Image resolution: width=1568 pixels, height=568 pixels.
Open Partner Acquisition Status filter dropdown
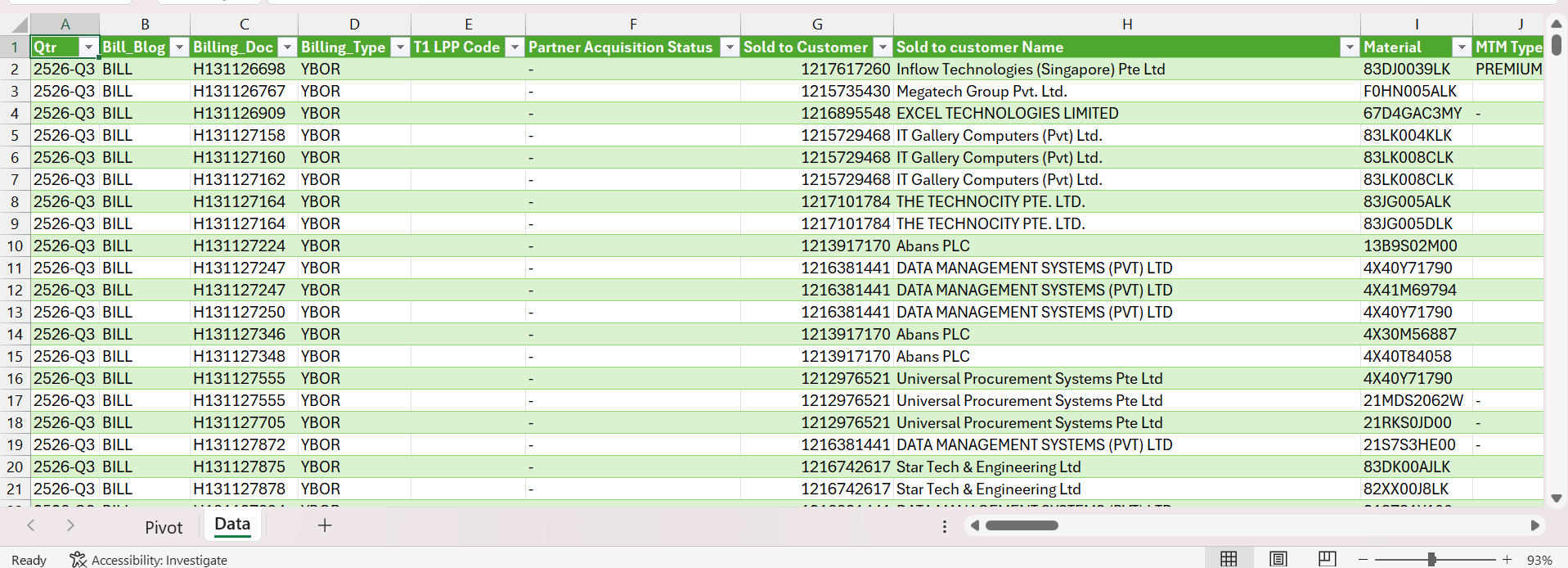coord(730,47)
